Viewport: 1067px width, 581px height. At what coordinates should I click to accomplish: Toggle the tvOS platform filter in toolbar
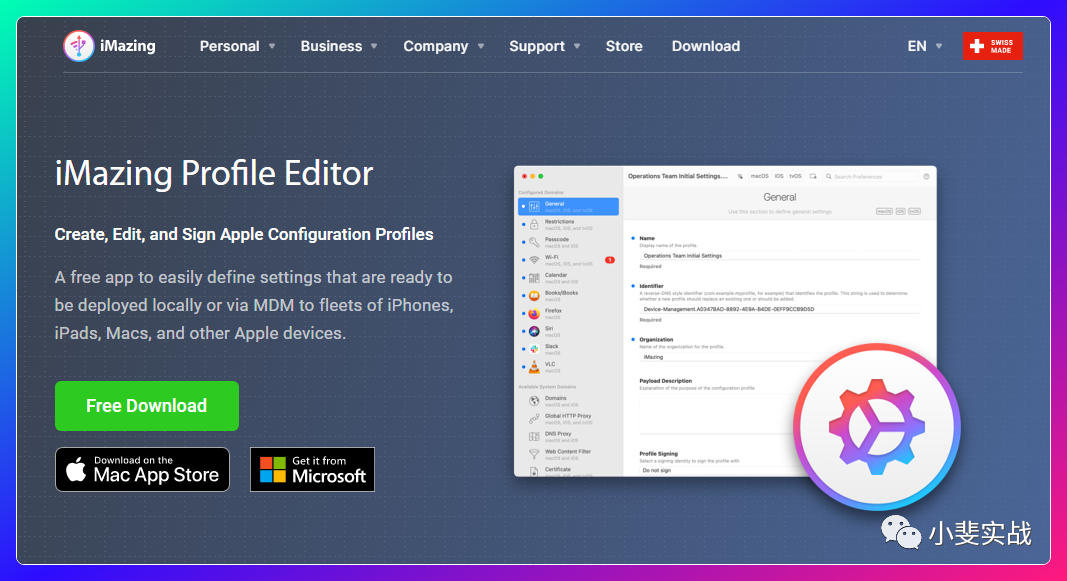click(x=795, y=176)
